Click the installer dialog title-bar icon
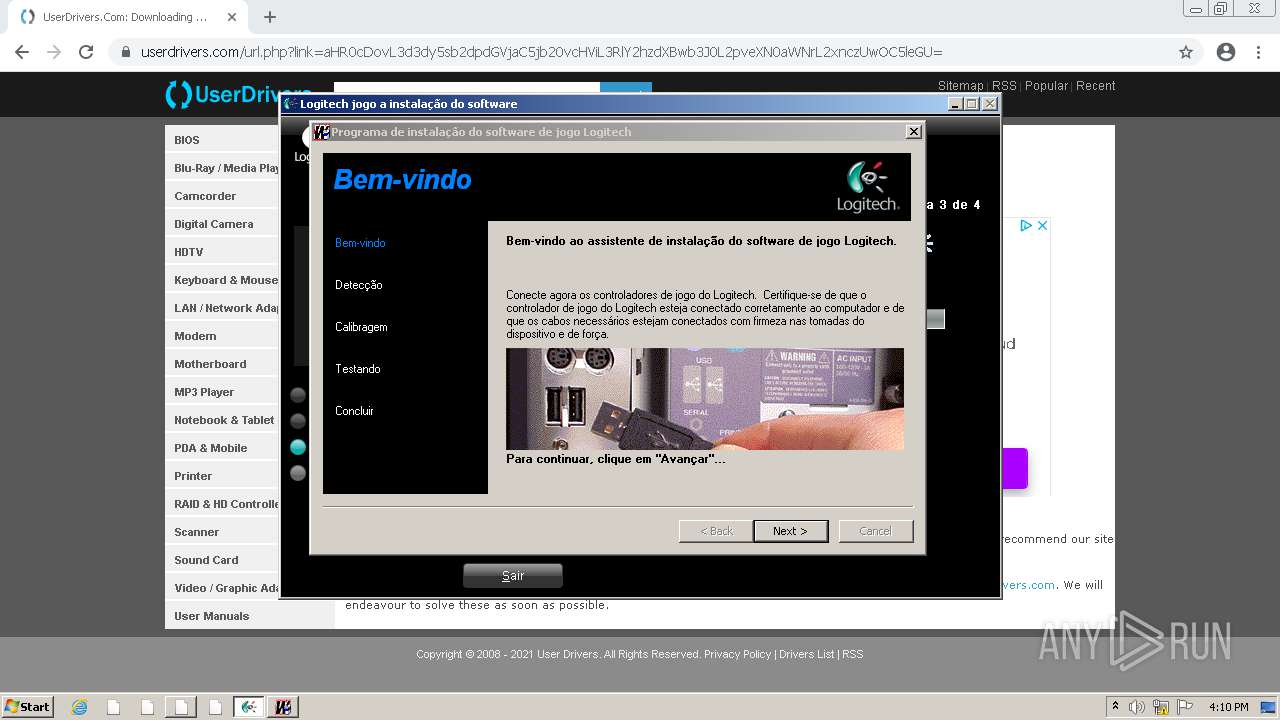Viewport: 1280px width, 720px height. (x=322, y=132)
